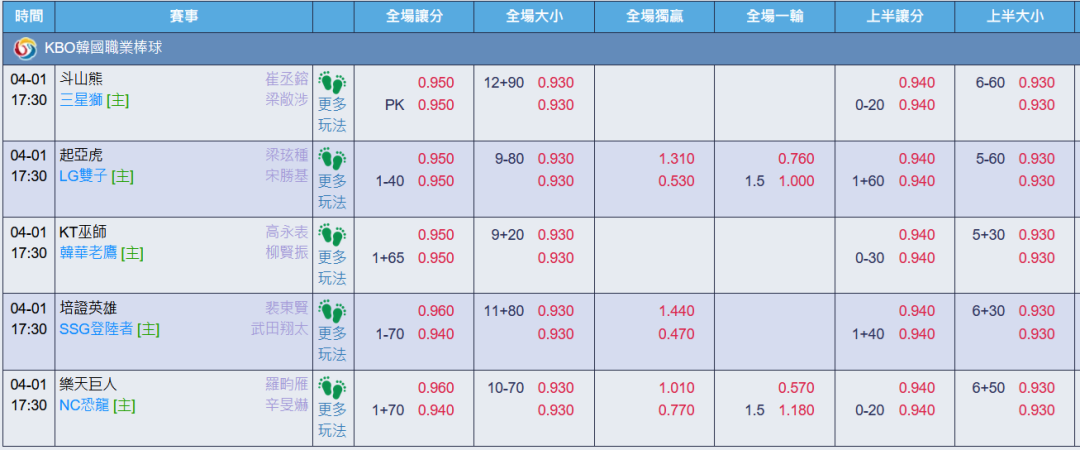Click the 上半大小 column header
This screenshot has width=1080, height=450.
[1014, 16]
